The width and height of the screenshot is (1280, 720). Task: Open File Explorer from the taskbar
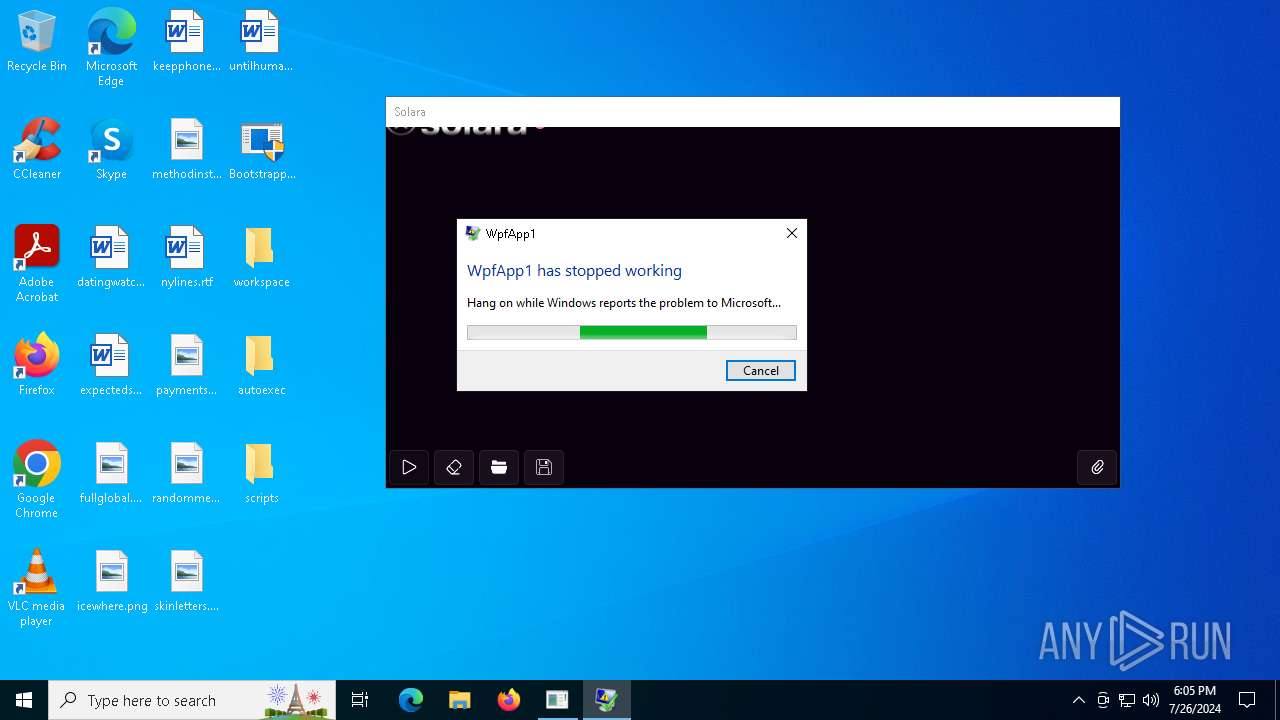tap(459, 700)
